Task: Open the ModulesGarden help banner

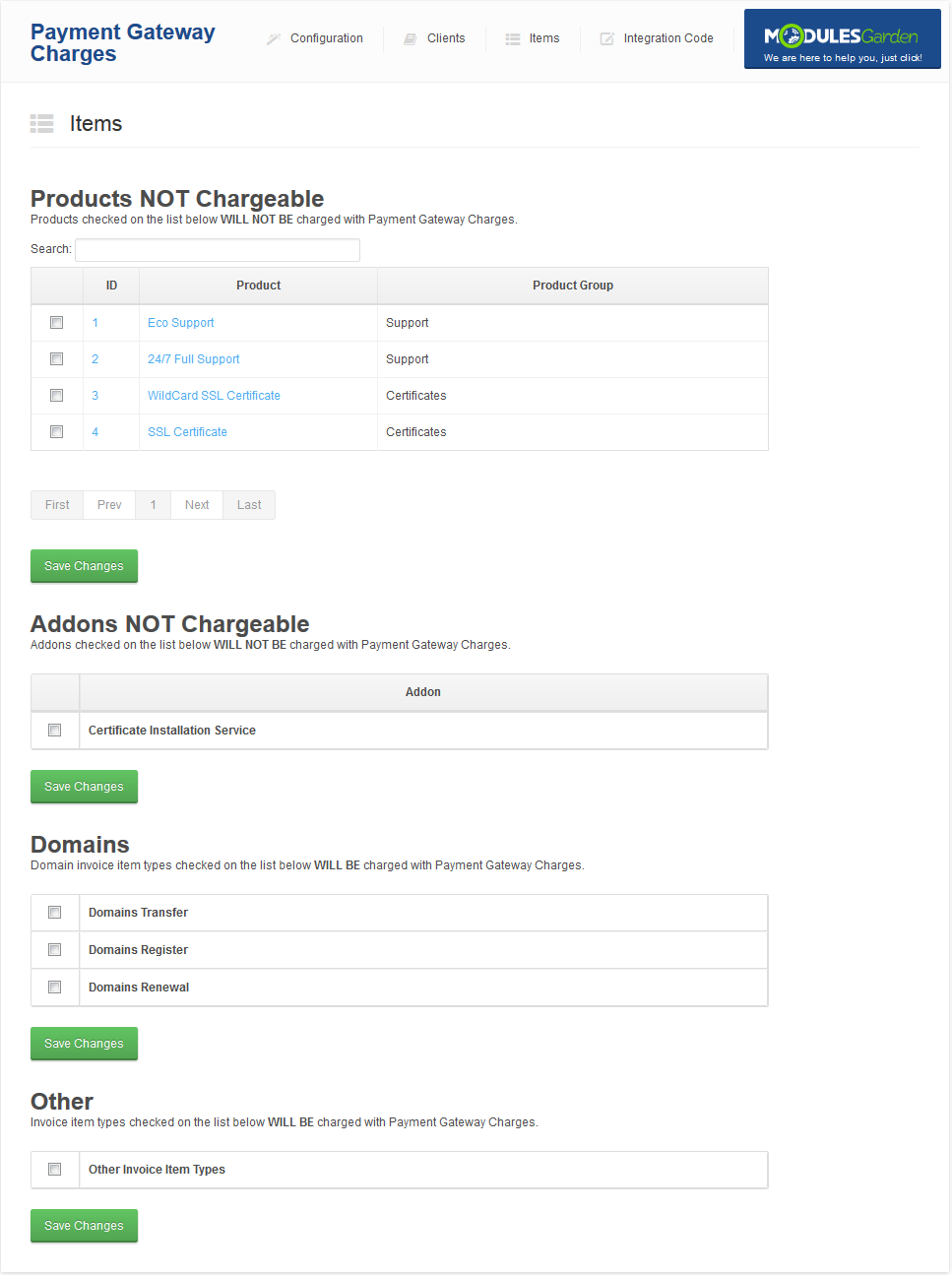Action: [842, 39]
